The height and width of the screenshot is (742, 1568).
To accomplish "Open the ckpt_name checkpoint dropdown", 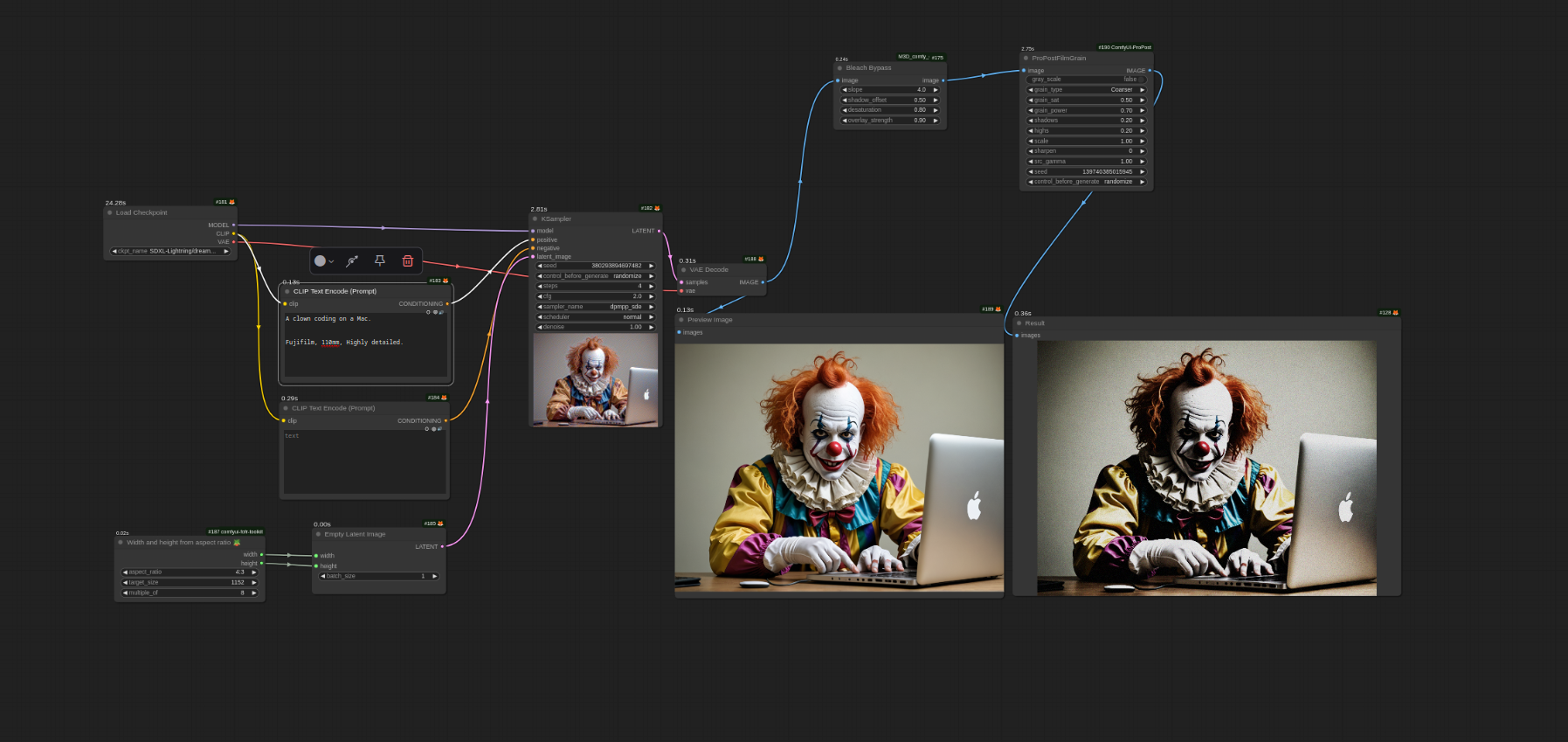I will tap(170, 251).
